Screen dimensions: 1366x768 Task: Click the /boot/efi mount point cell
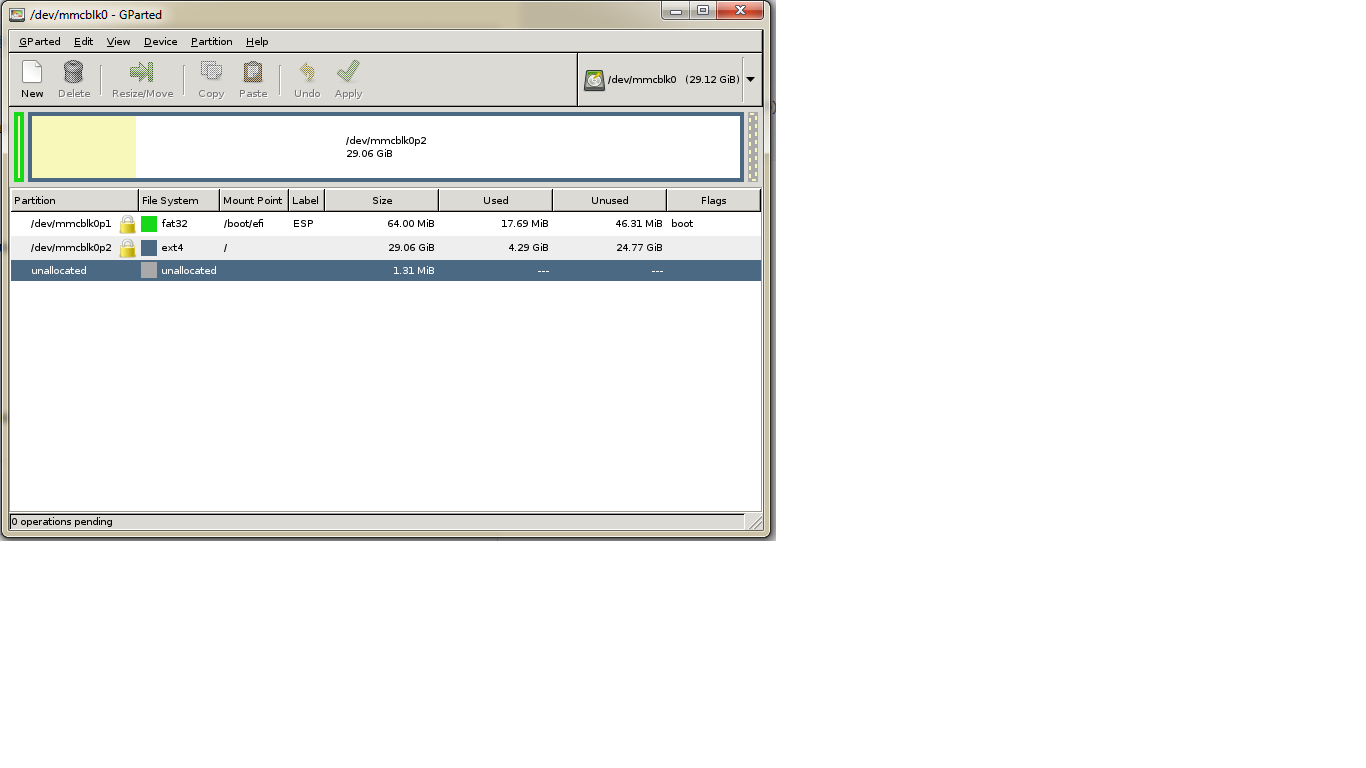(x=244, y=224)
